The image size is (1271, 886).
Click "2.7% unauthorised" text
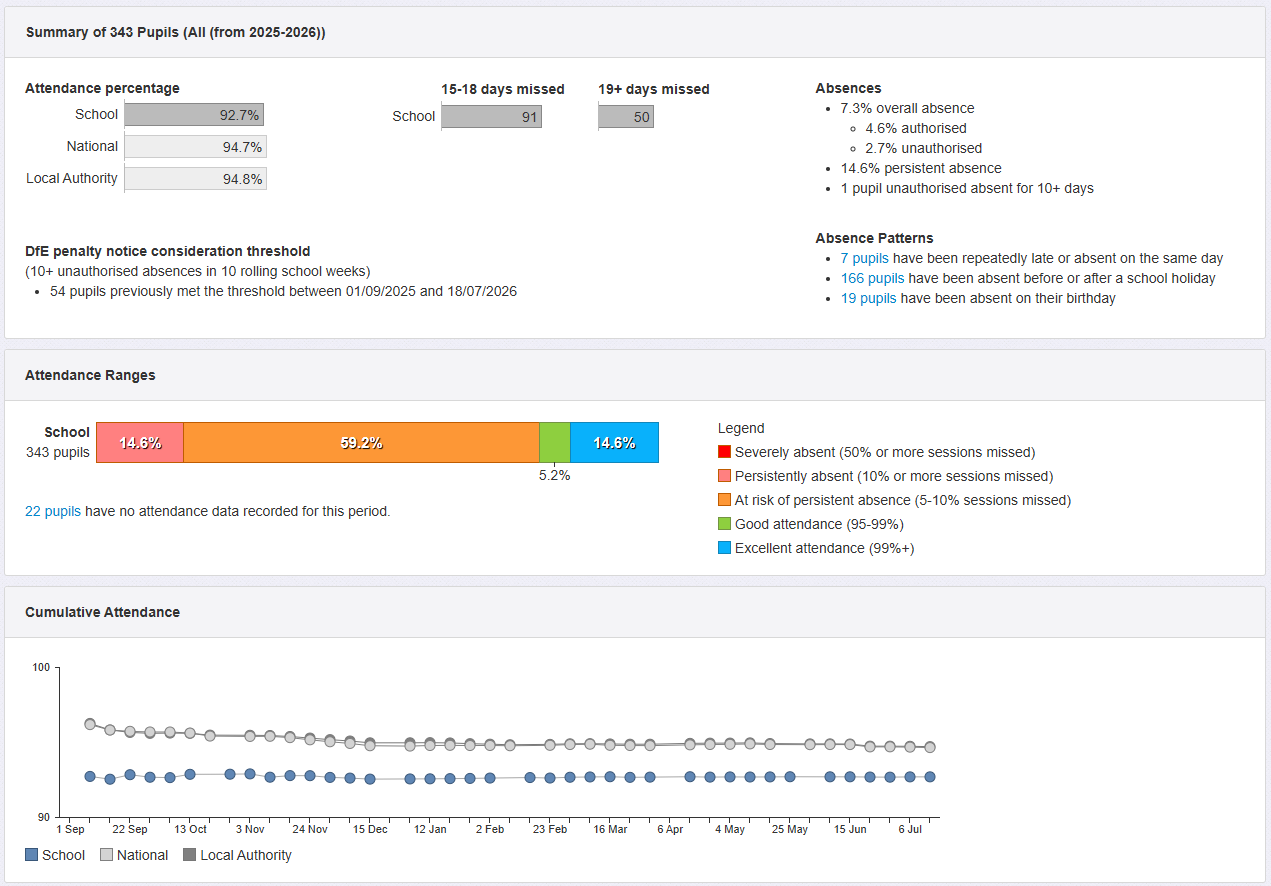click(924, 148)
